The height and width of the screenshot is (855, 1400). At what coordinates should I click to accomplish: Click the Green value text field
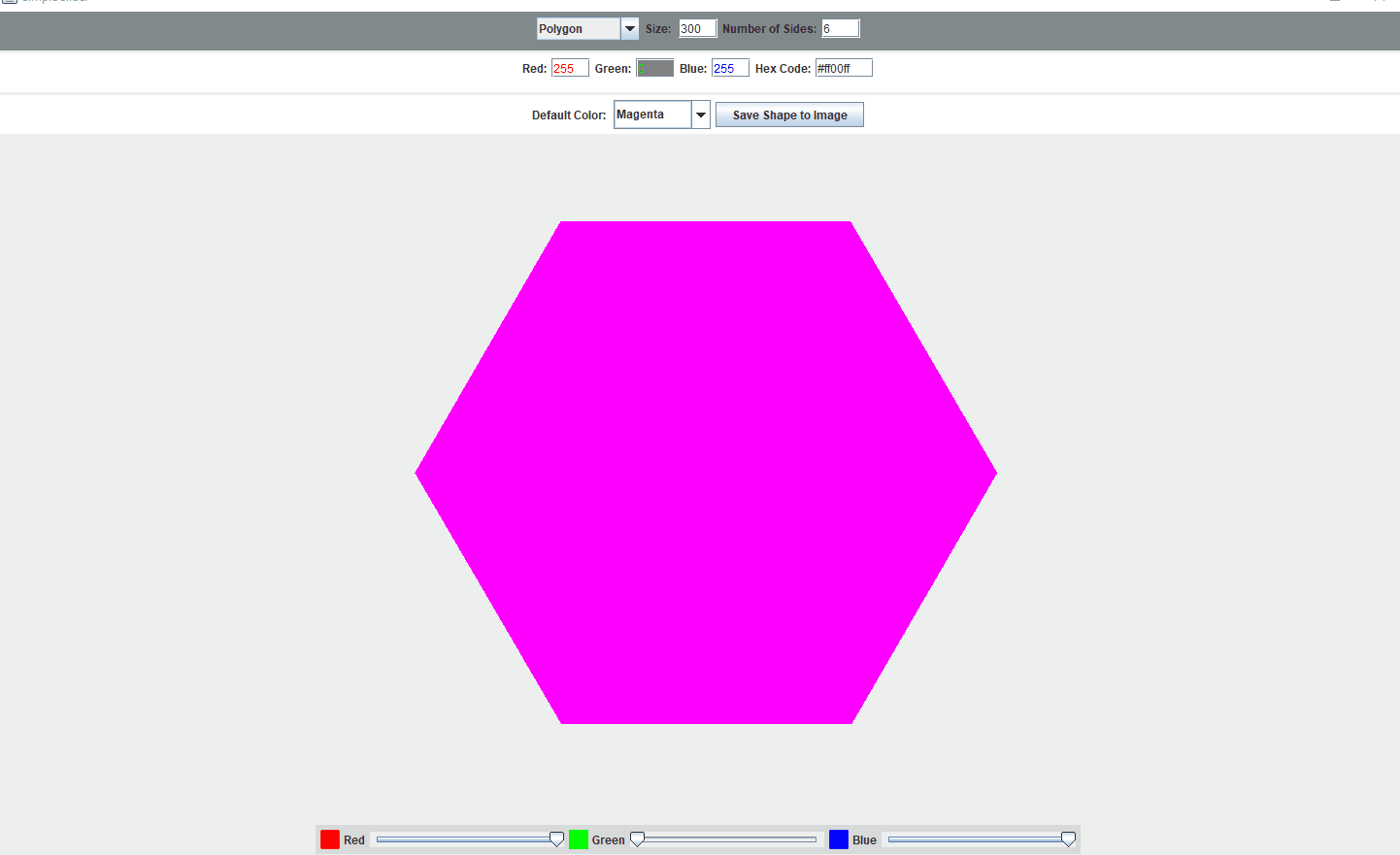[x=654, y=67]
